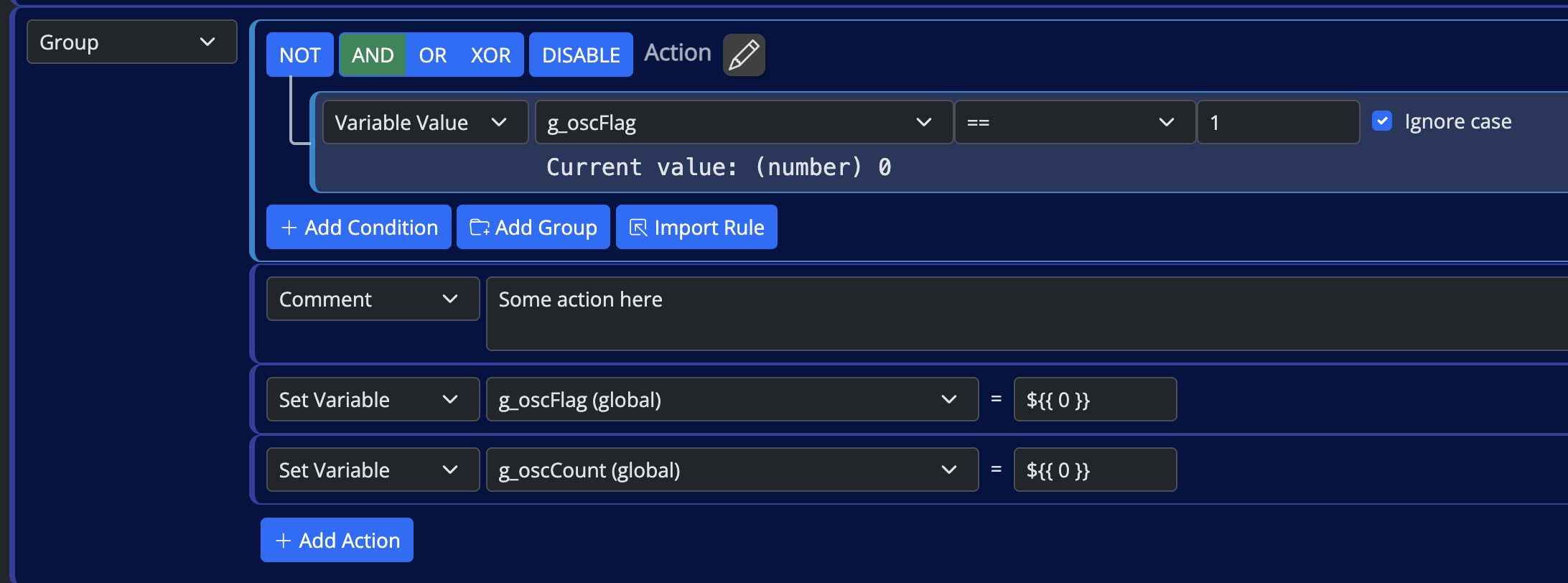Open the Variable Value condition dropdown

425,123
